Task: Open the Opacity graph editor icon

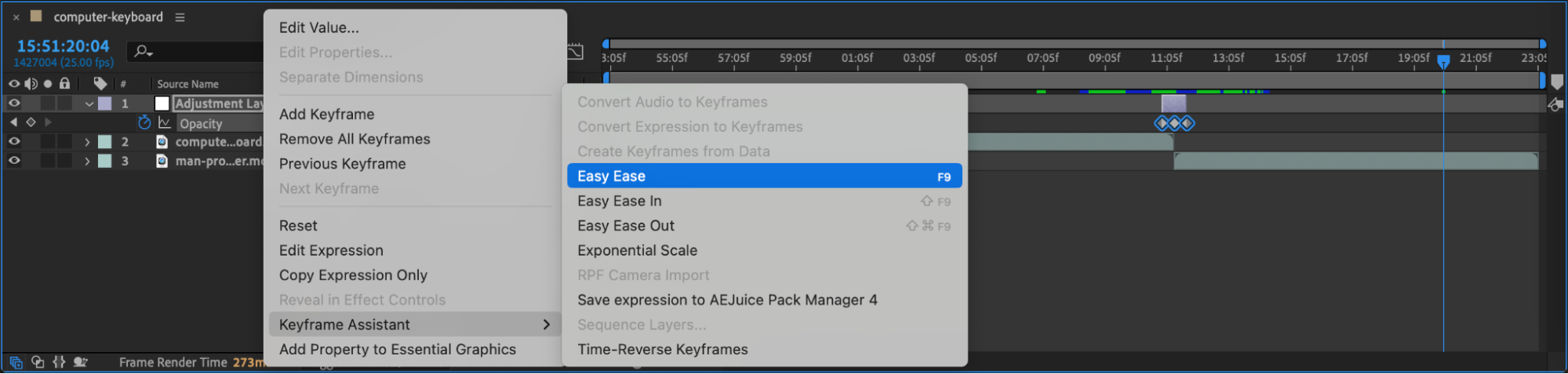Action: coord(164,123)
